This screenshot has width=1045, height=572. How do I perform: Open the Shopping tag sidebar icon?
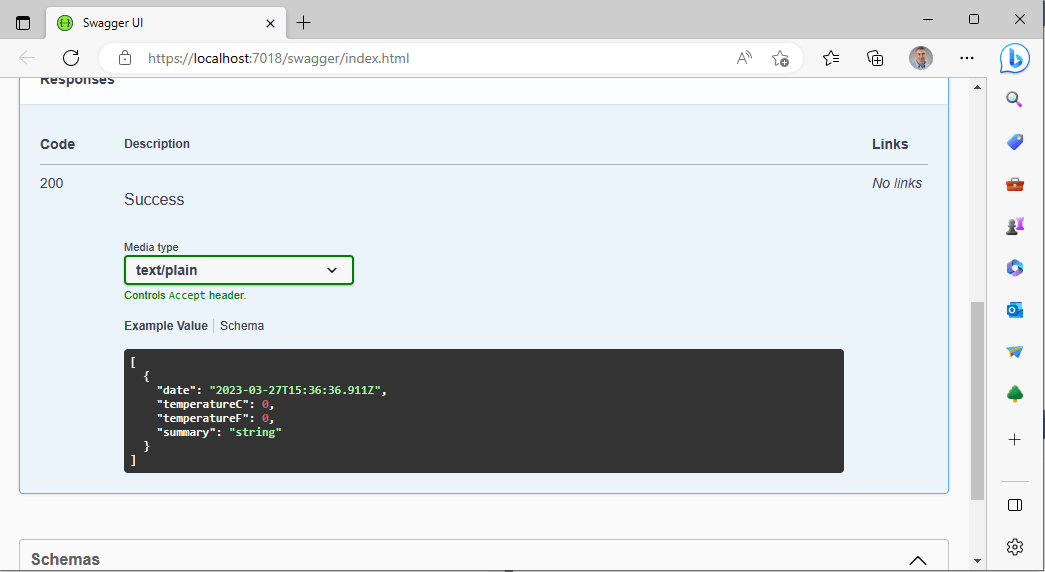(1014, 141)
